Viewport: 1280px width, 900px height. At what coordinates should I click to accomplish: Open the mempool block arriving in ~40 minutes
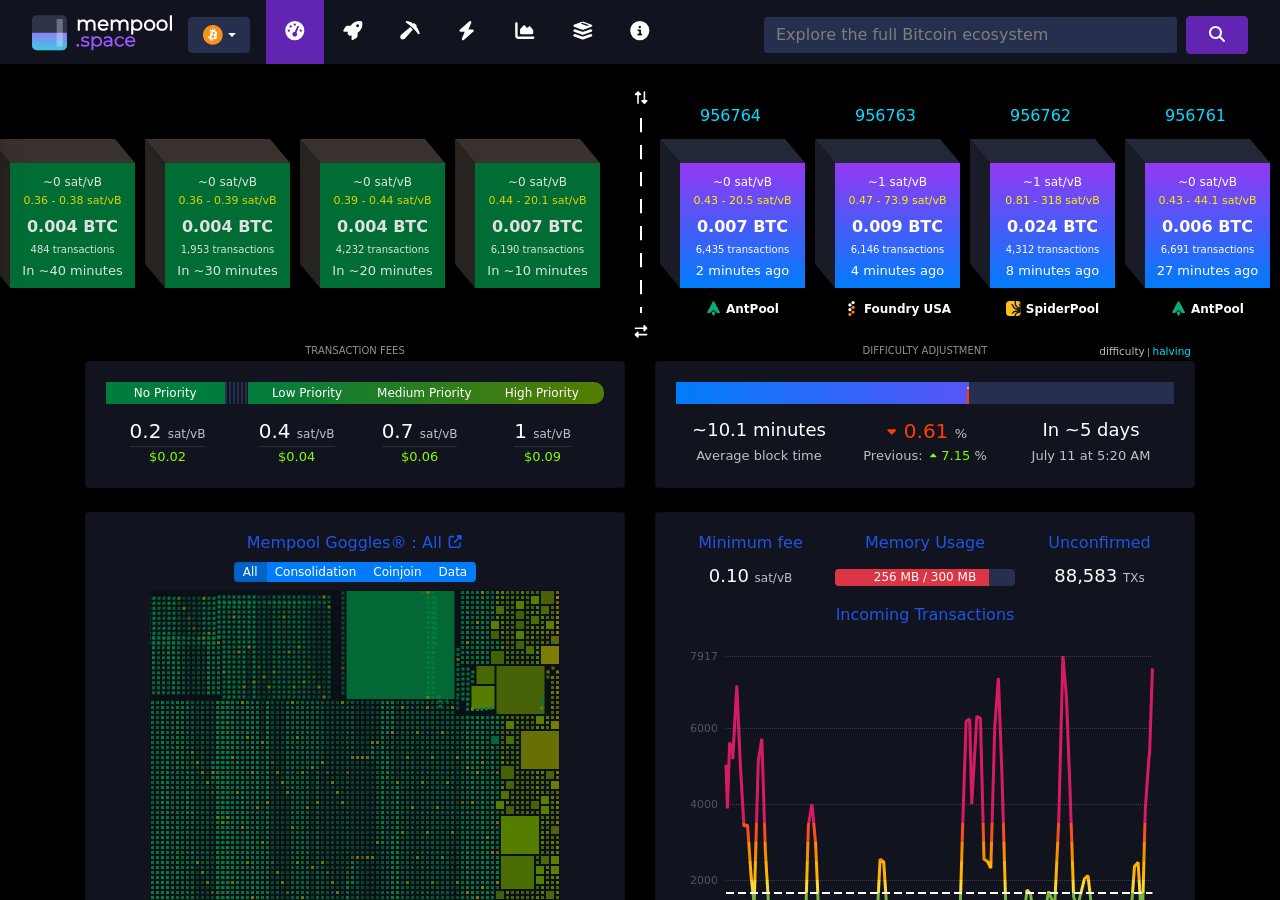[x=72, y=225]
